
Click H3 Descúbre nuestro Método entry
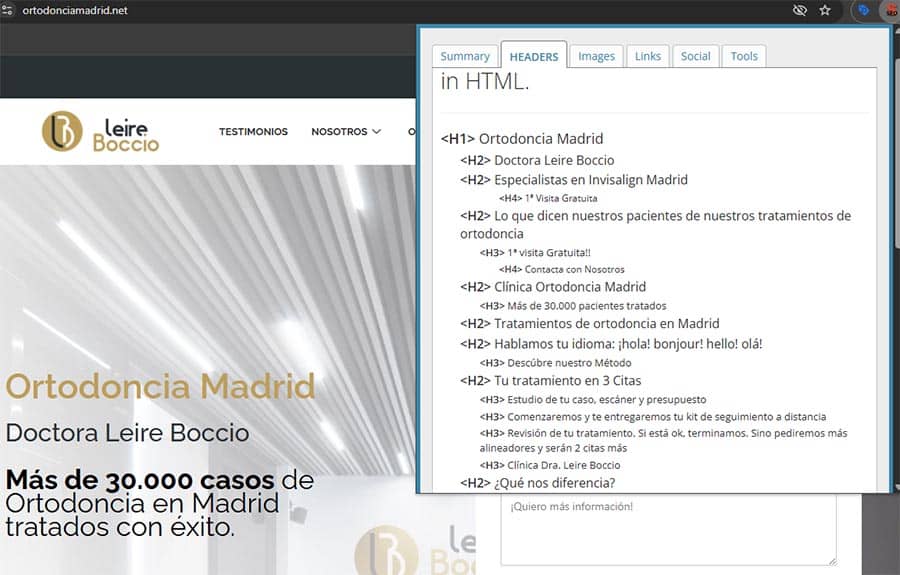[556, 363]
